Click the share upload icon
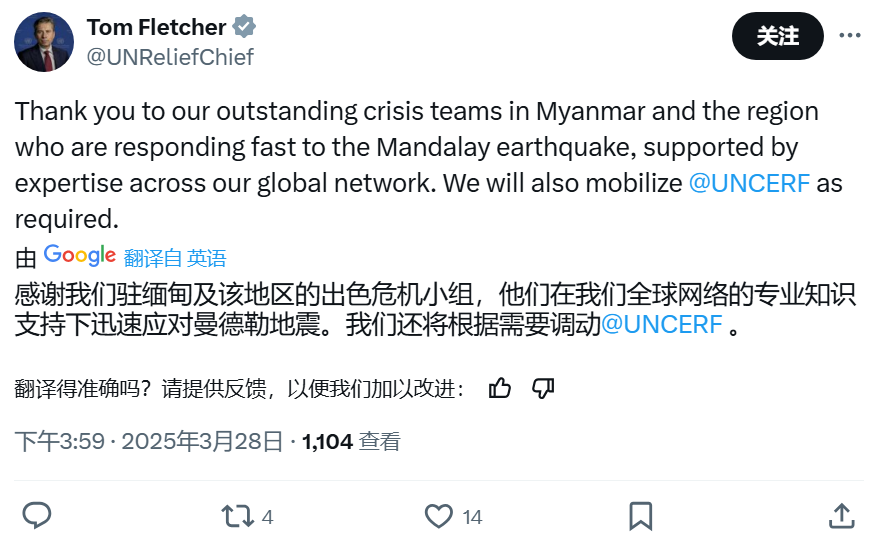The image size is (877, 545). (x=842, y=516)
